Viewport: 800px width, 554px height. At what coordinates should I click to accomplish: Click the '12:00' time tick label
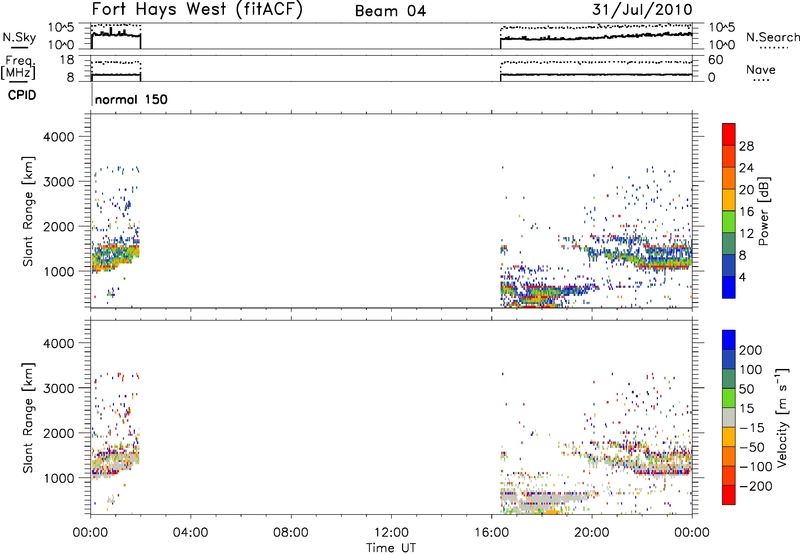[391, 533]
